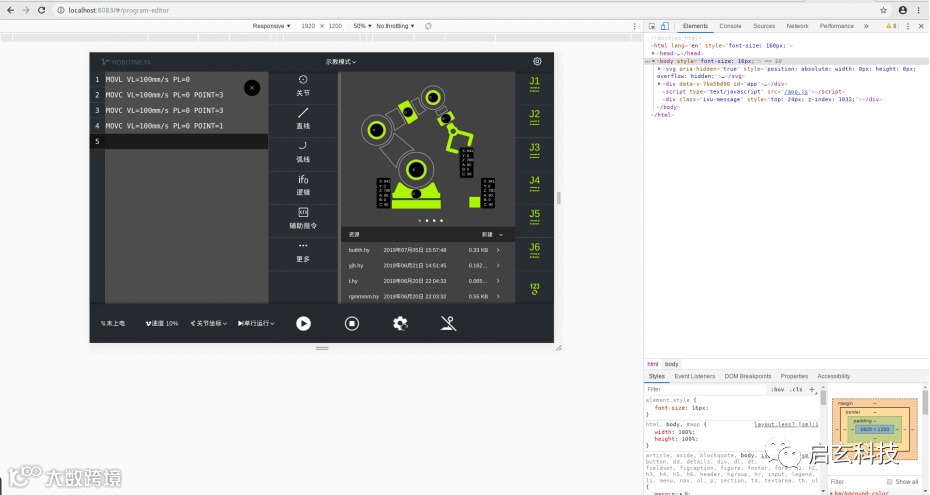
Task: Expand the svg aria-hidden node
Action: (659, 69)
